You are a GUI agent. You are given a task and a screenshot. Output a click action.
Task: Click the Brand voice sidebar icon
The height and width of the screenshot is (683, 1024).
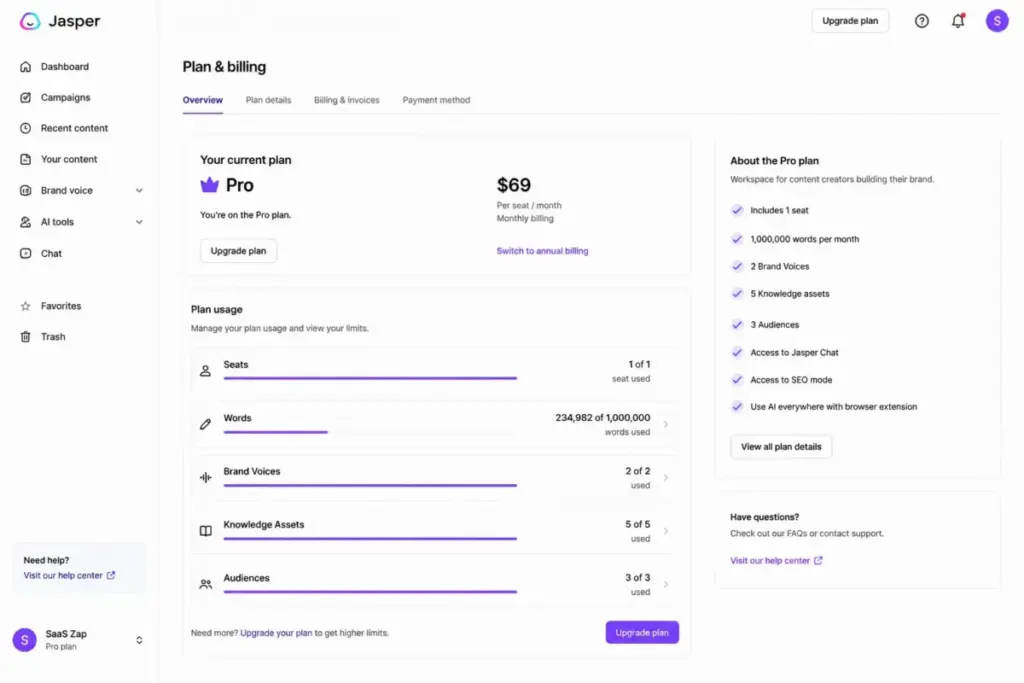[25, 191]
